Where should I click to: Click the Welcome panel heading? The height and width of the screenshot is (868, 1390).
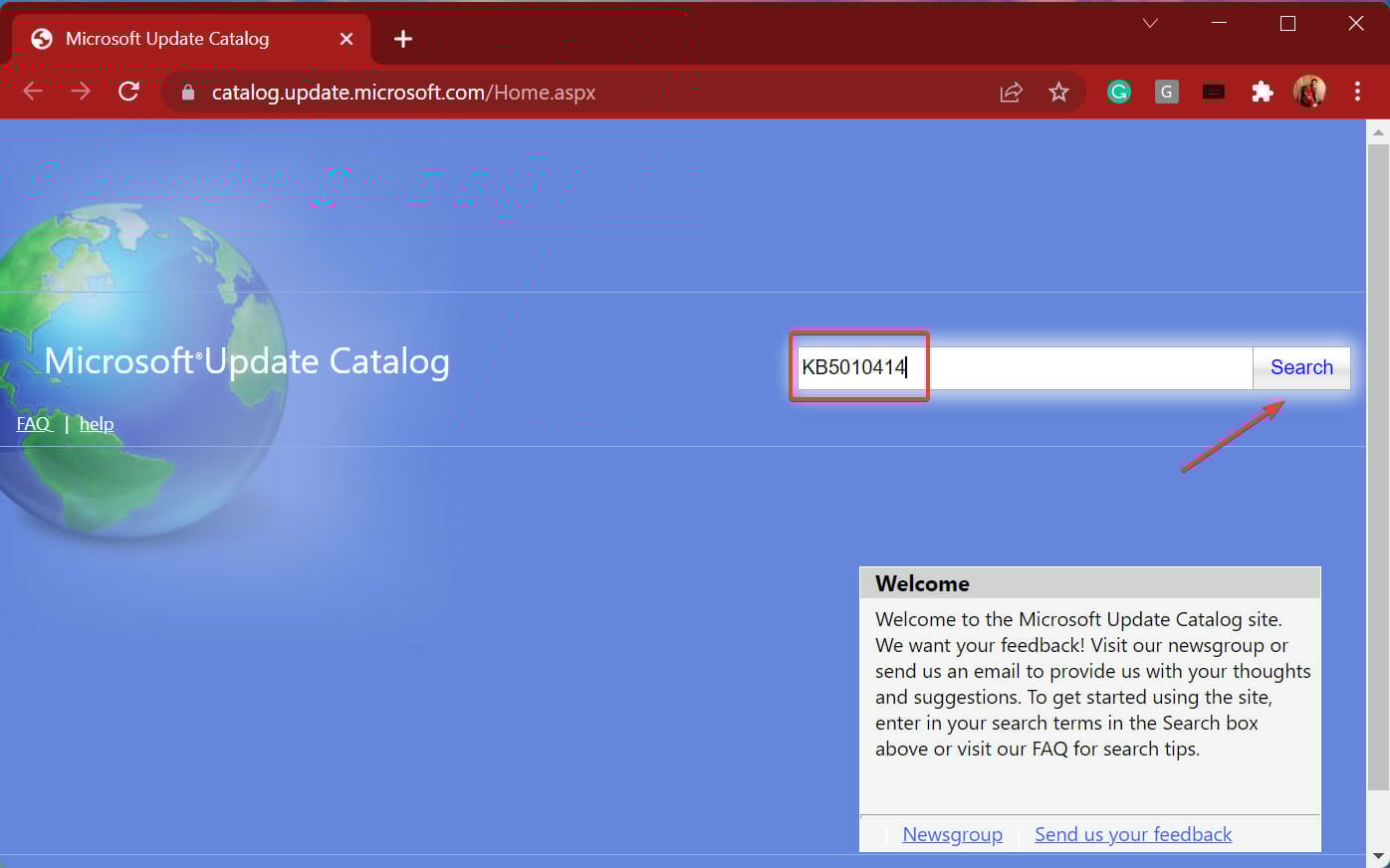[x=922, y=583]
